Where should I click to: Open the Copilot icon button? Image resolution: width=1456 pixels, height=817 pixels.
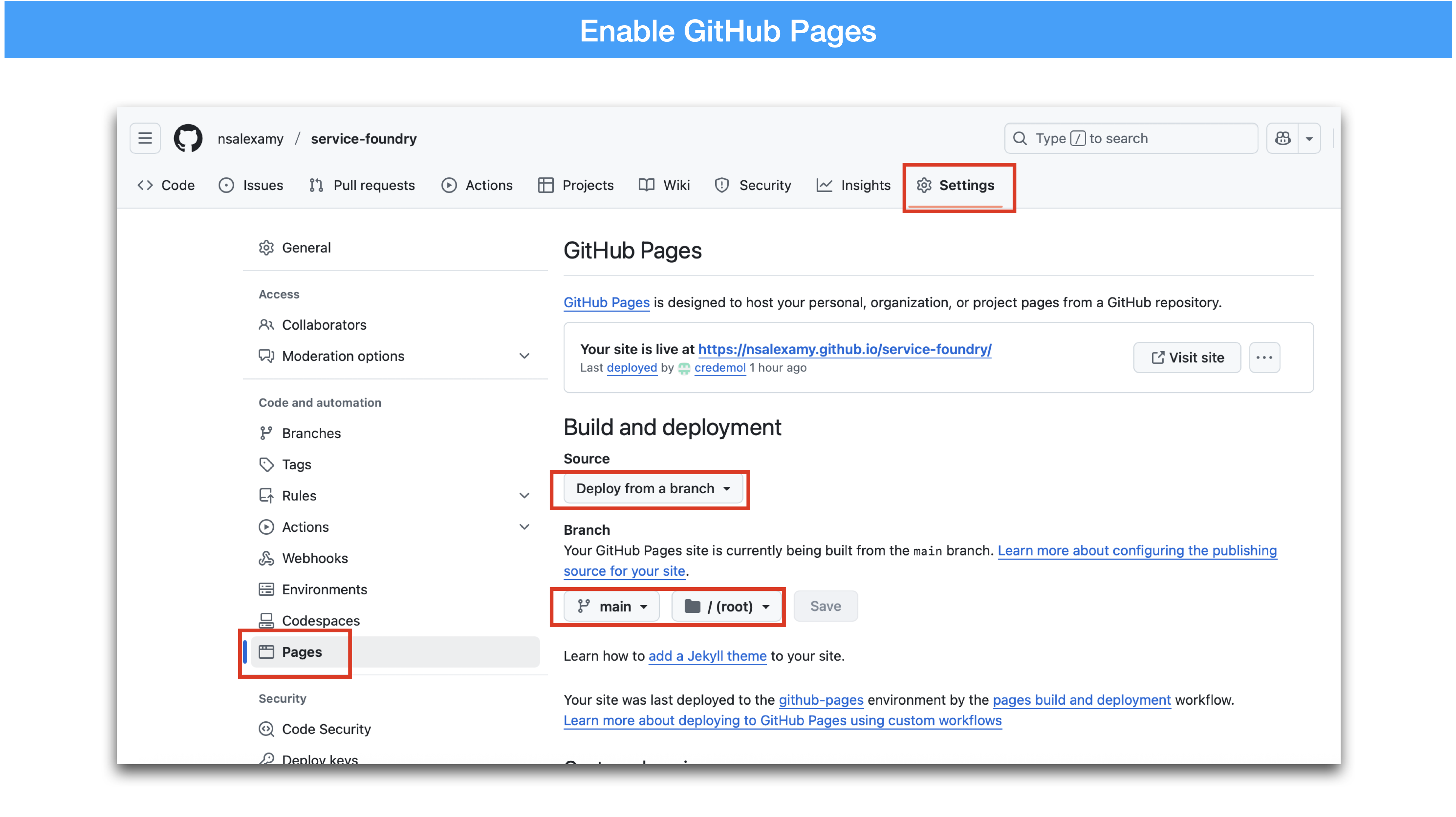pos(1282,138)
